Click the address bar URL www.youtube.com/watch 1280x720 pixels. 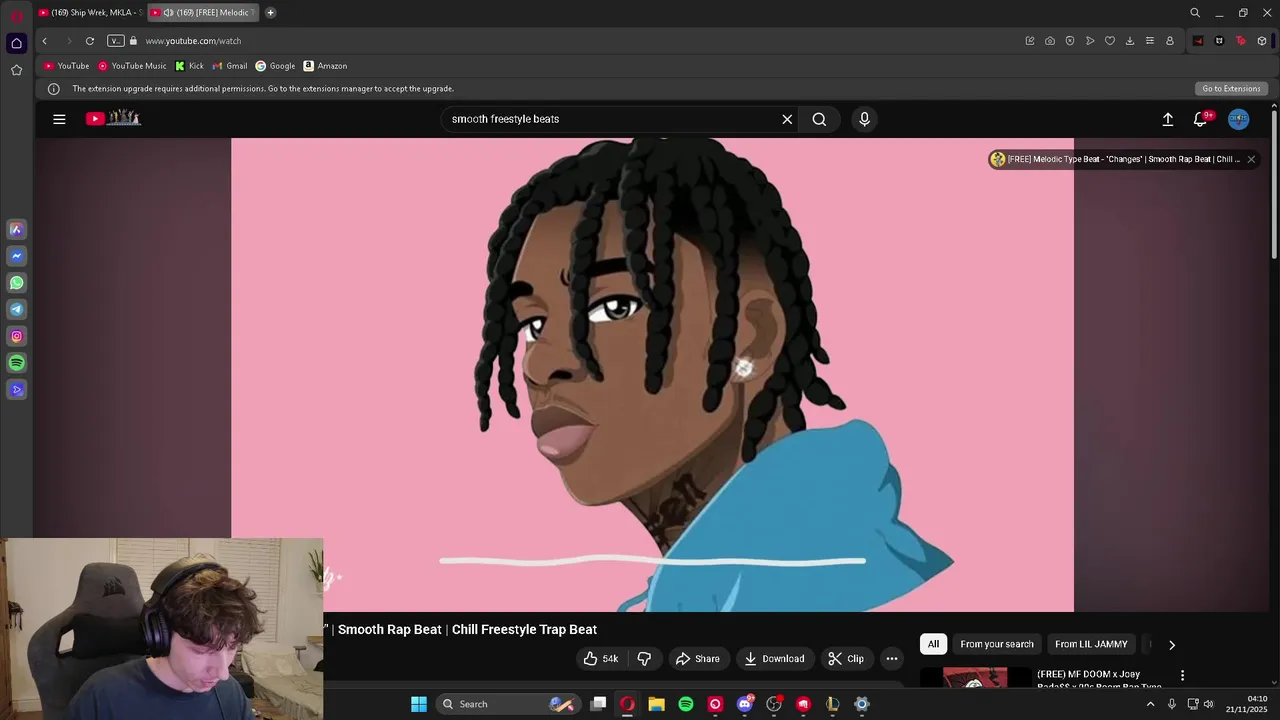pos(193,41)
